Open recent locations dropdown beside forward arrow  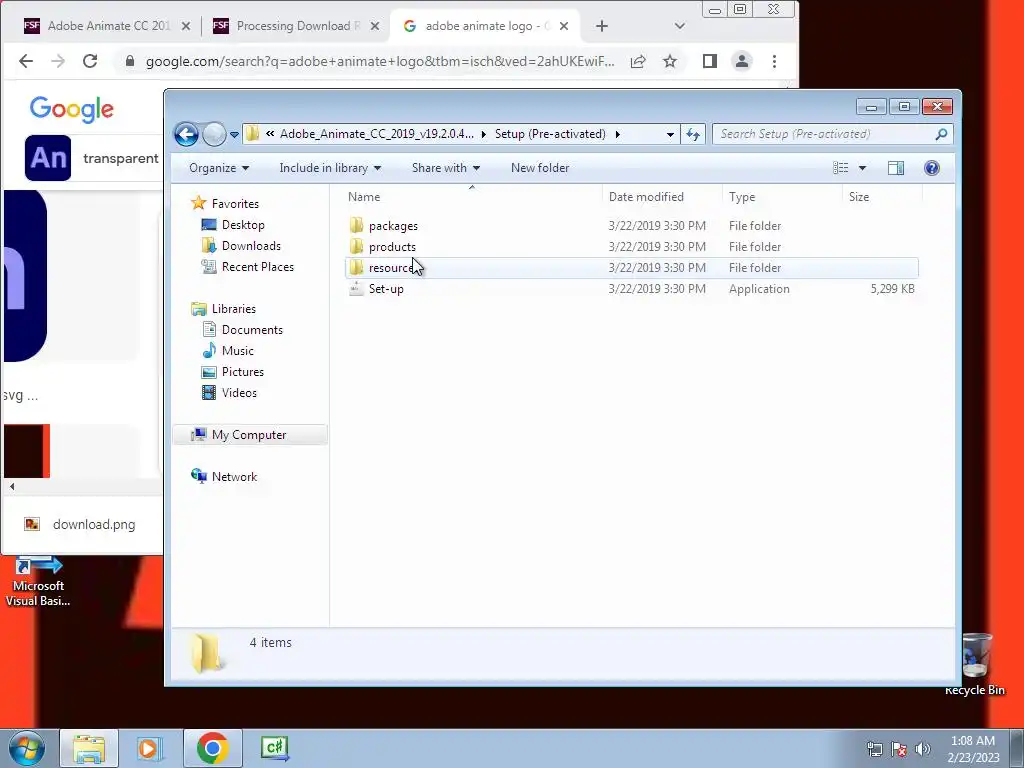tap(234, 135)
